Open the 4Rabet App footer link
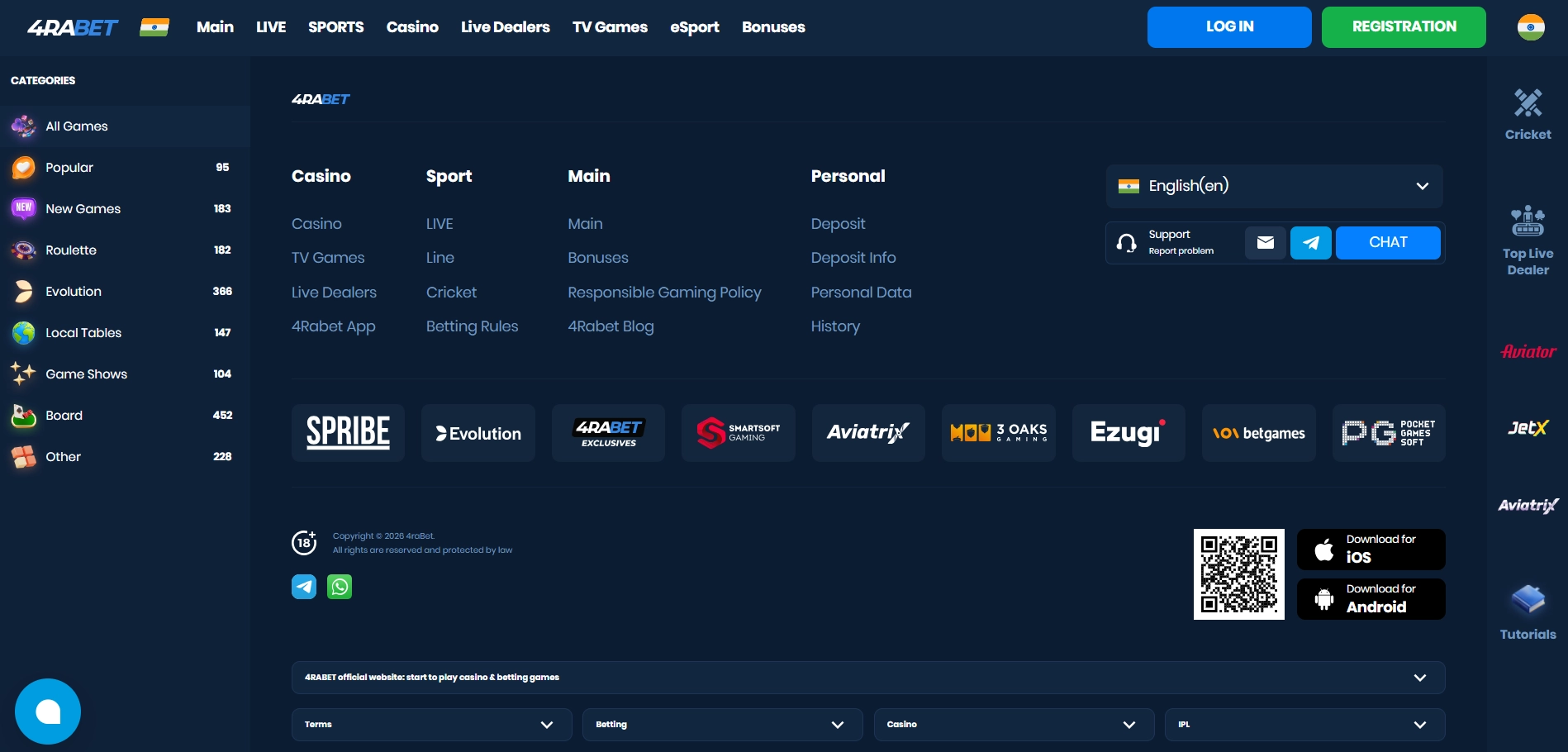The width and height of the screenshot is (1568, 752). [x=333, y=326]
